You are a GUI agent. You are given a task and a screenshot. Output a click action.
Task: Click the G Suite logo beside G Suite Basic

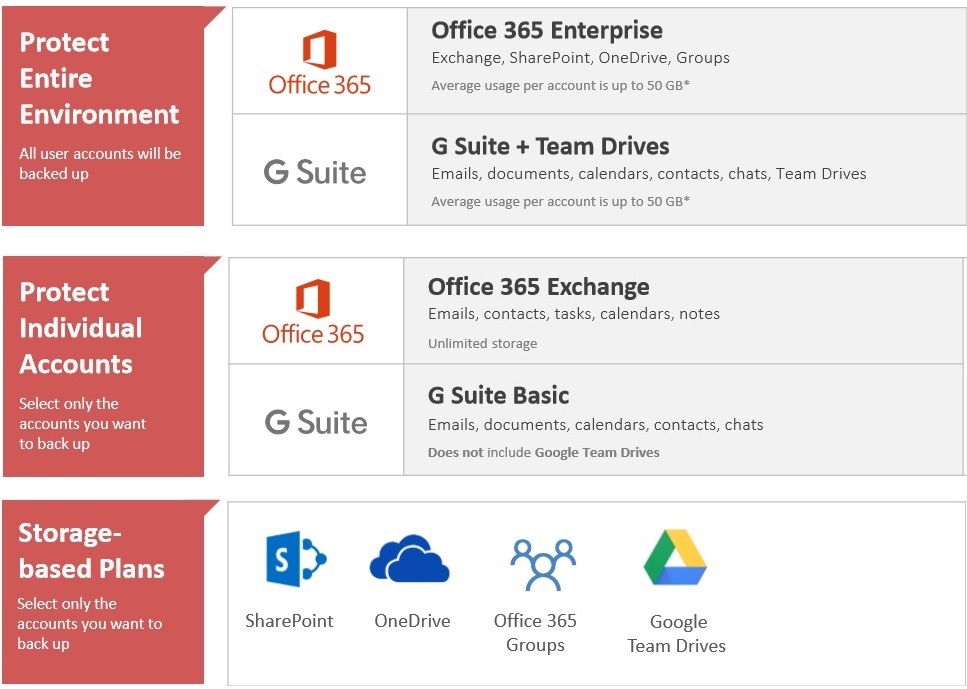click(316, 423)
